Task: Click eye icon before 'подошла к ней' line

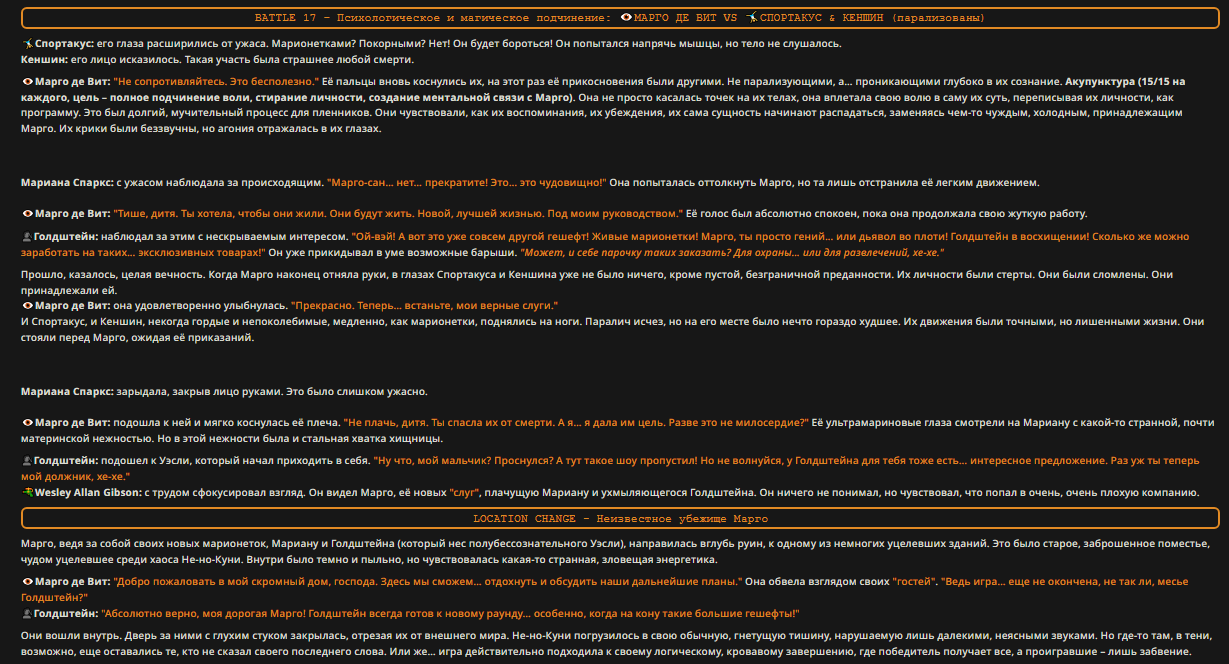Action: pyautogui.click(x=27, y=423)
